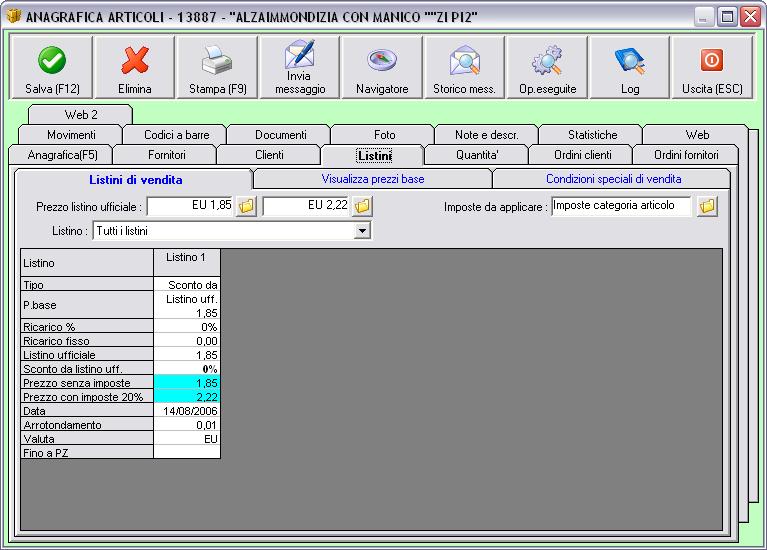This screenshot has height=550, width=767.
Task: Switch to Ordini clienti tab
Action: (x=582, y=155)
